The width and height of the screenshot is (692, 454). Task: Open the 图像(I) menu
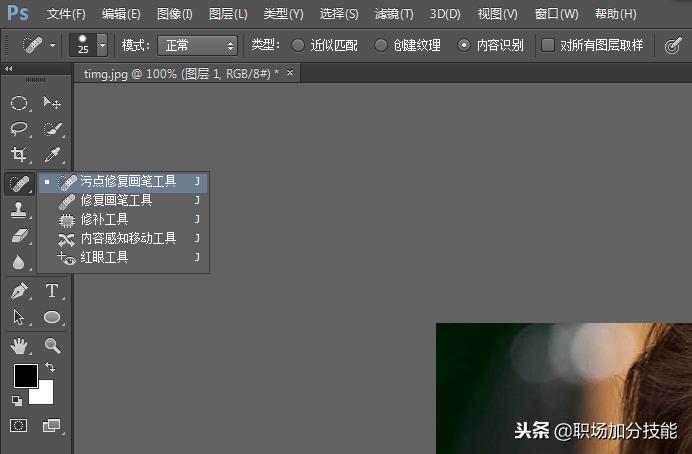[175, 14]
